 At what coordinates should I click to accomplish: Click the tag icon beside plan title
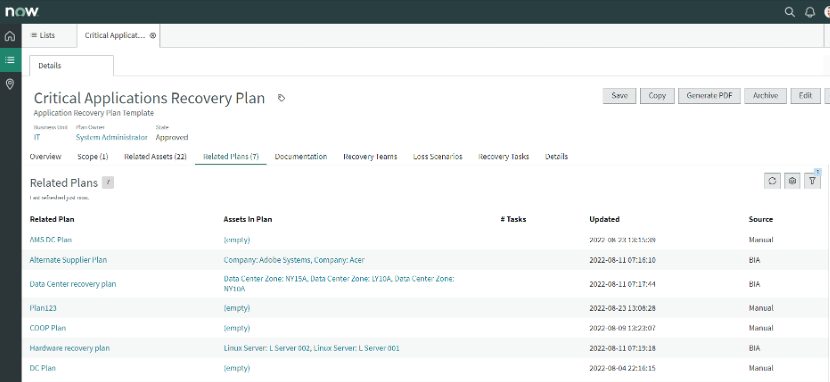tap(281, 98)
